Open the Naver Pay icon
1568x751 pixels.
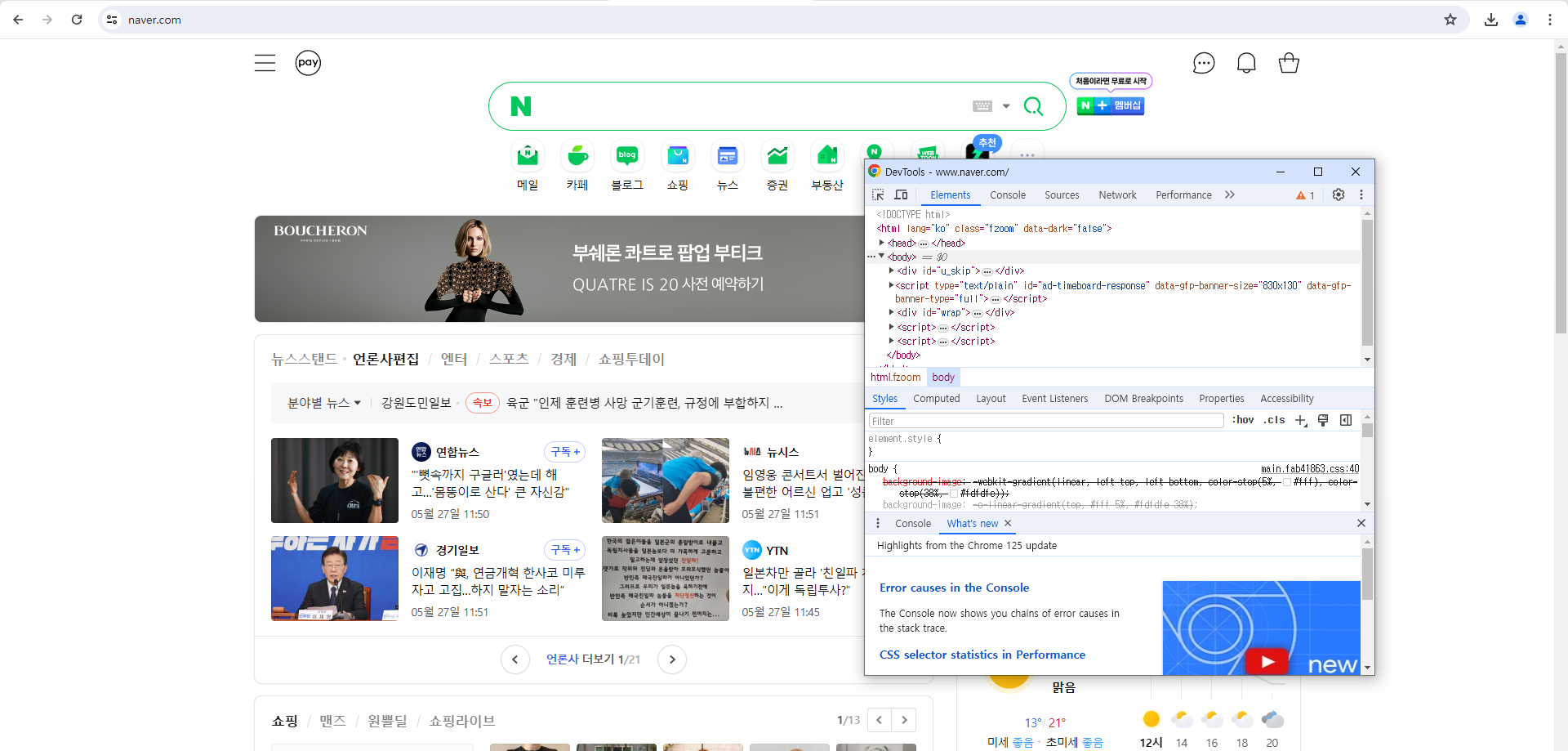308,63
